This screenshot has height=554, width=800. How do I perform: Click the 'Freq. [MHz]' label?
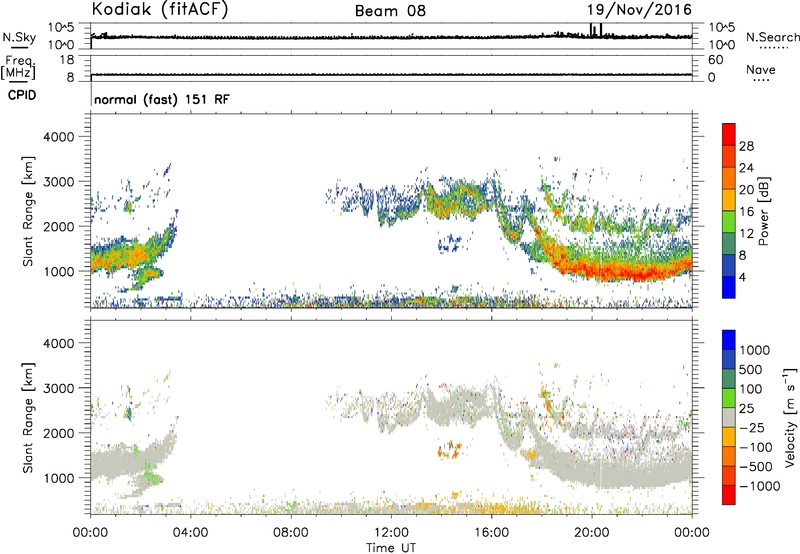pyautogui.click(x=19, y=67)
